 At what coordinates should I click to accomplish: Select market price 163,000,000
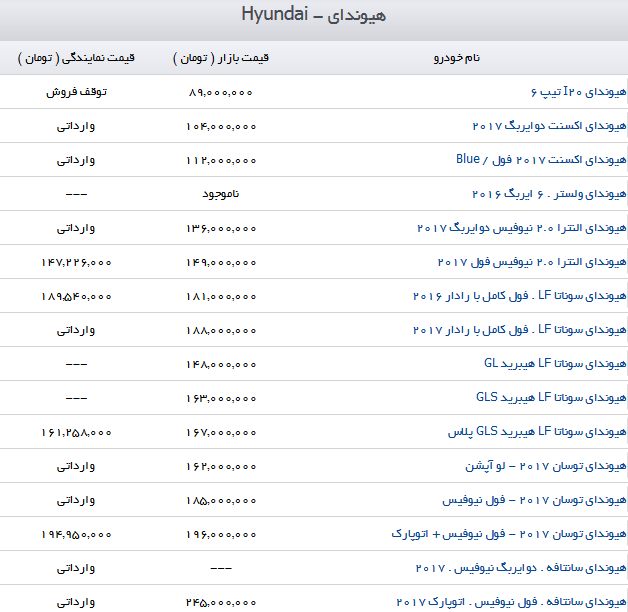point(221,399)
